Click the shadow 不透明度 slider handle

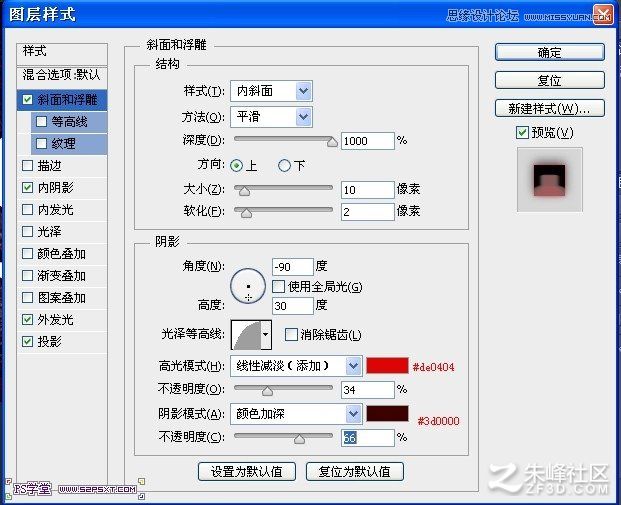[299, 439]
